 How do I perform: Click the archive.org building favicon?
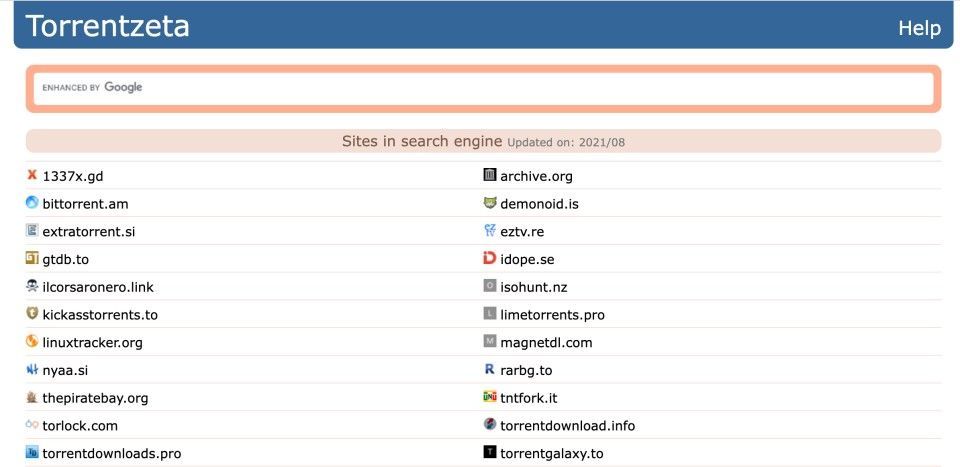click(489, 175)
